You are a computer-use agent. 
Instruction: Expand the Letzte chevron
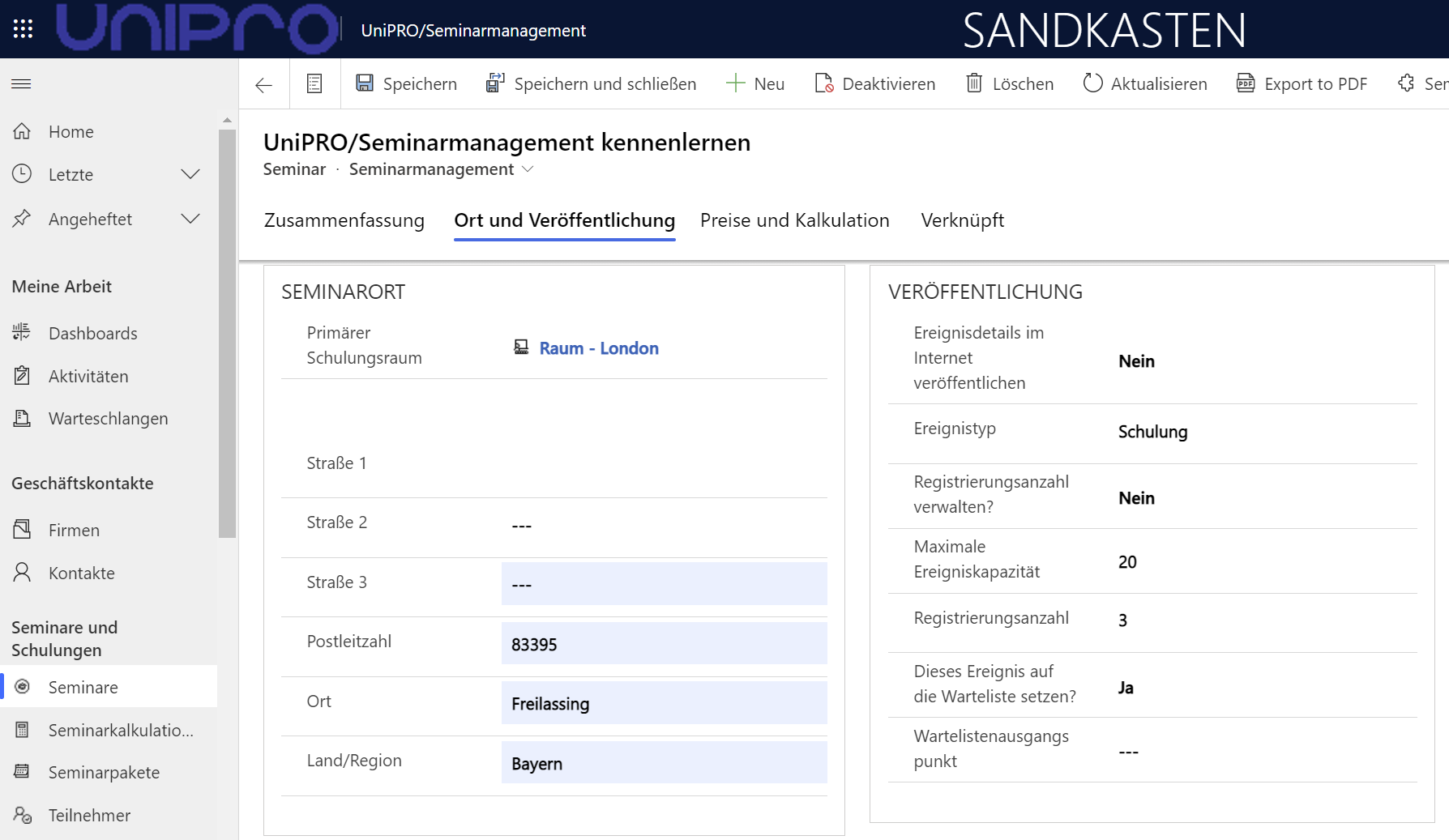pyautogui.click(x=190, y=174)
